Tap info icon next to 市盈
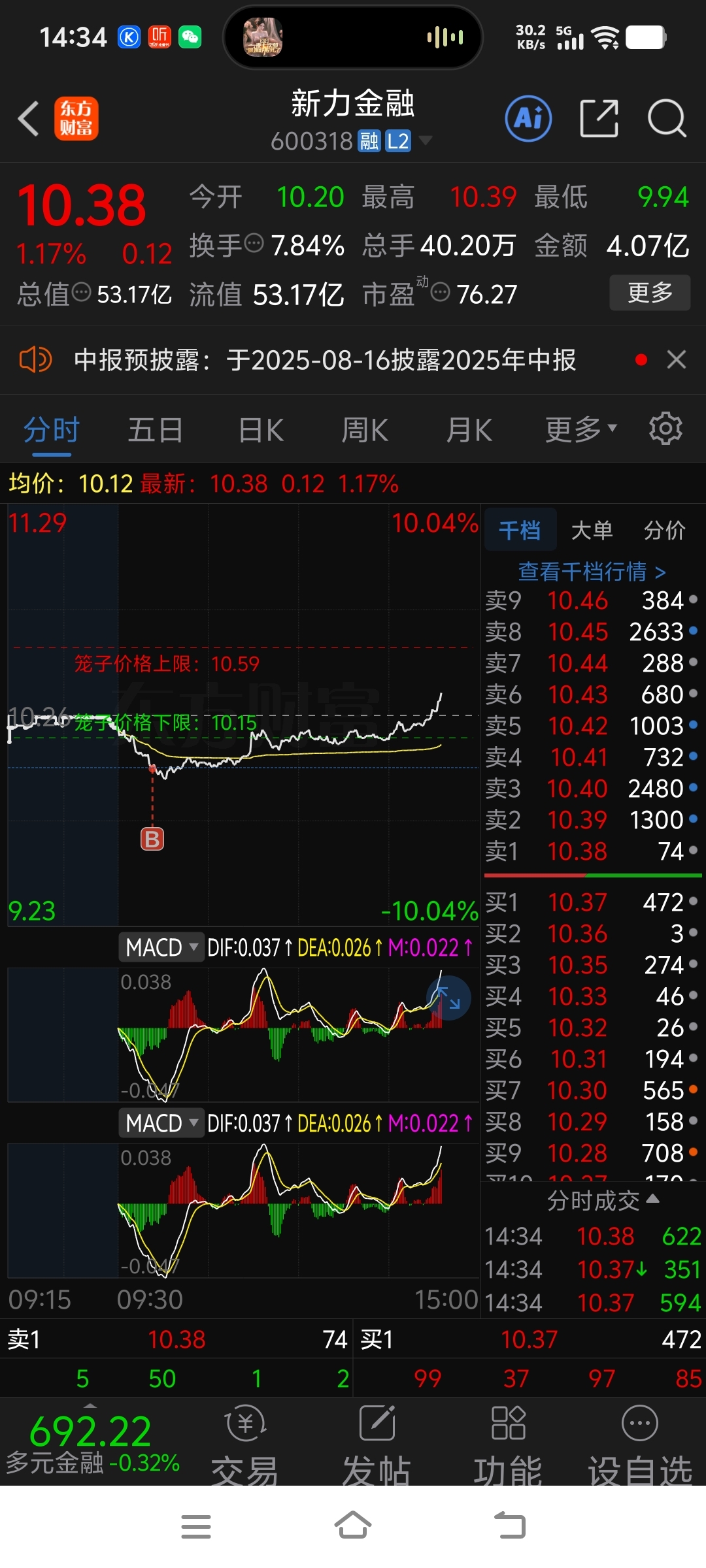Viewport: 706px width, 1568px height. click(441, 292)
